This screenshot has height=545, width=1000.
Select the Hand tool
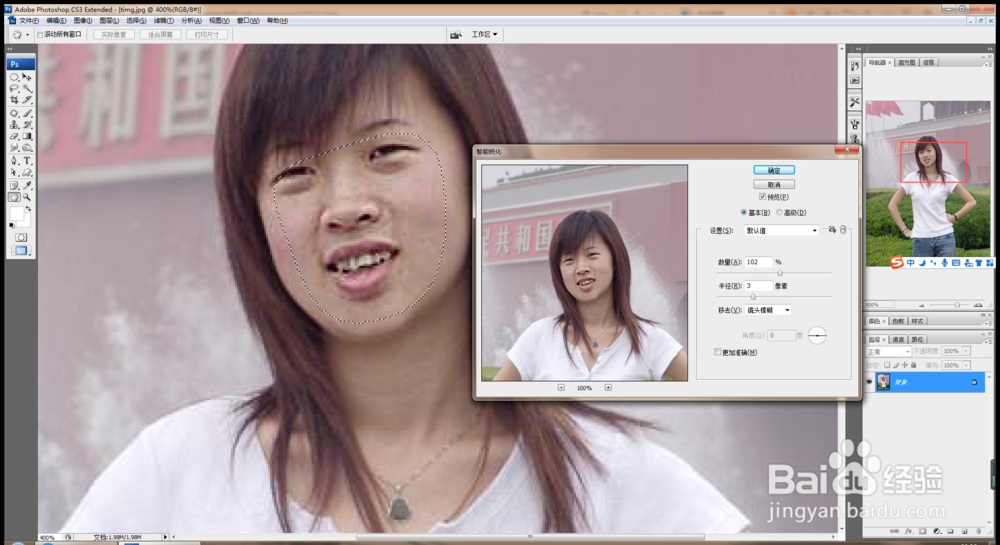click(x=14, y=197)
